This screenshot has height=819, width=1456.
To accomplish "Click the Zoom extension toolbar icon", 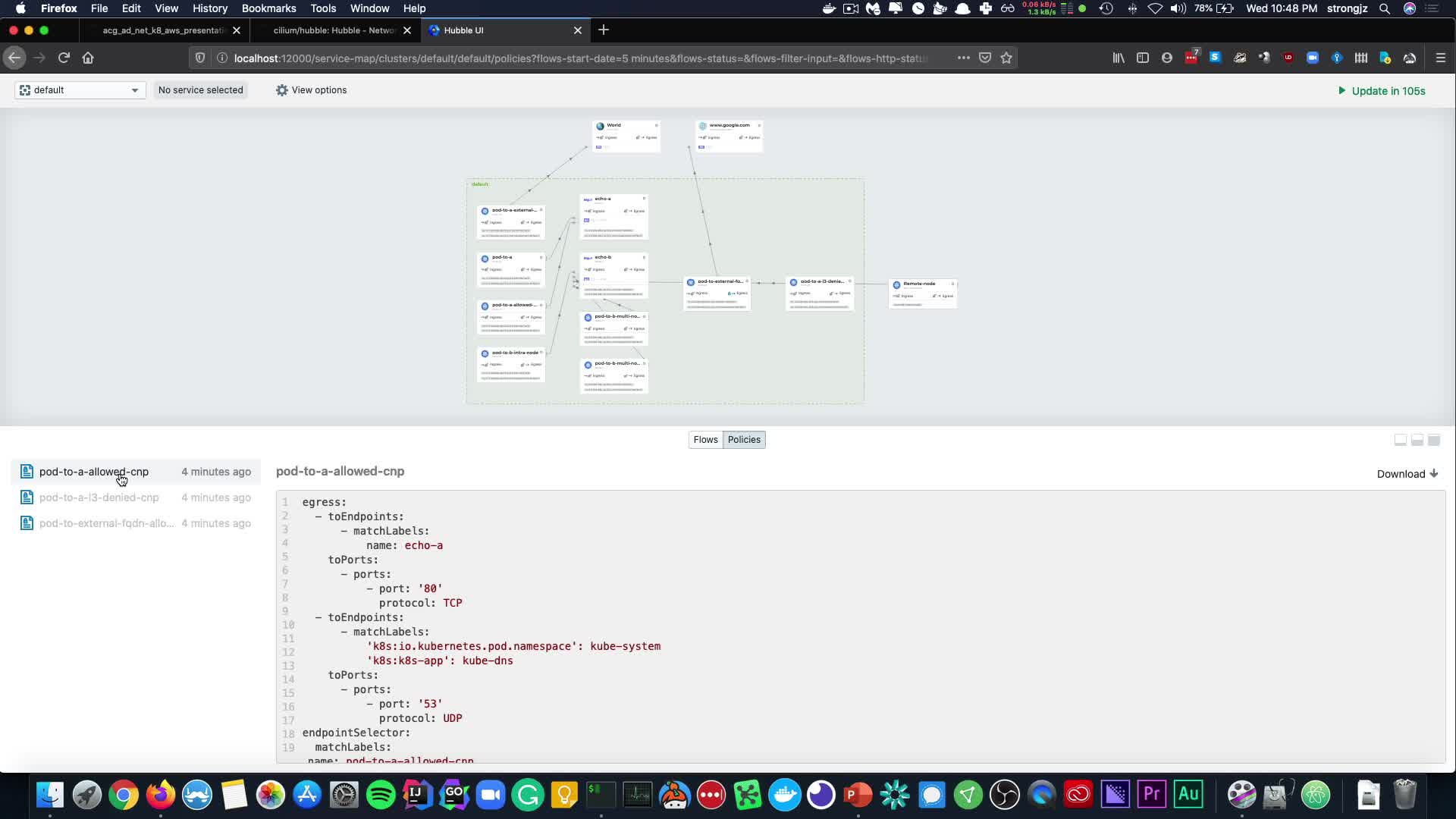I will coord(1312,58).
